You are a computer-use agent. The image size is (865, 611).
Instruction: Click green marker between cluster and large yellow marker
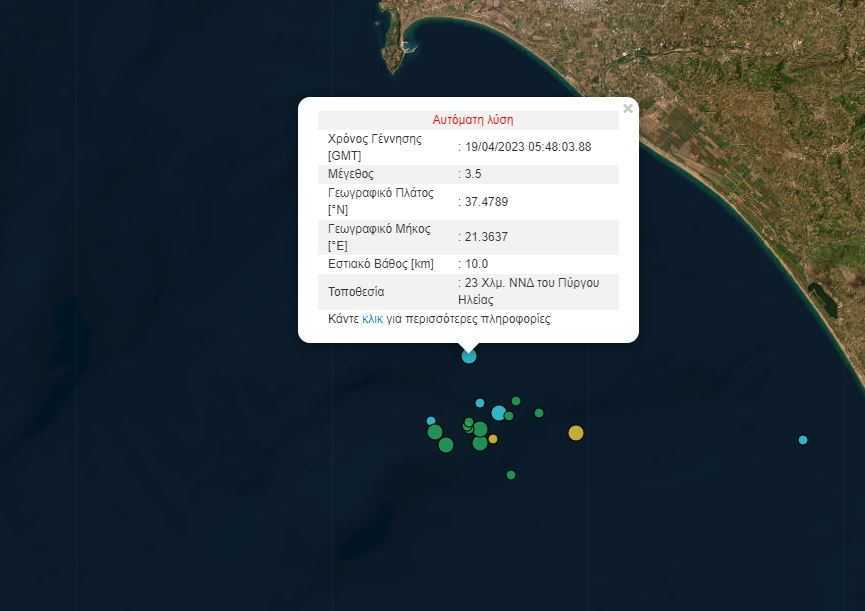(x=539, y=413)
